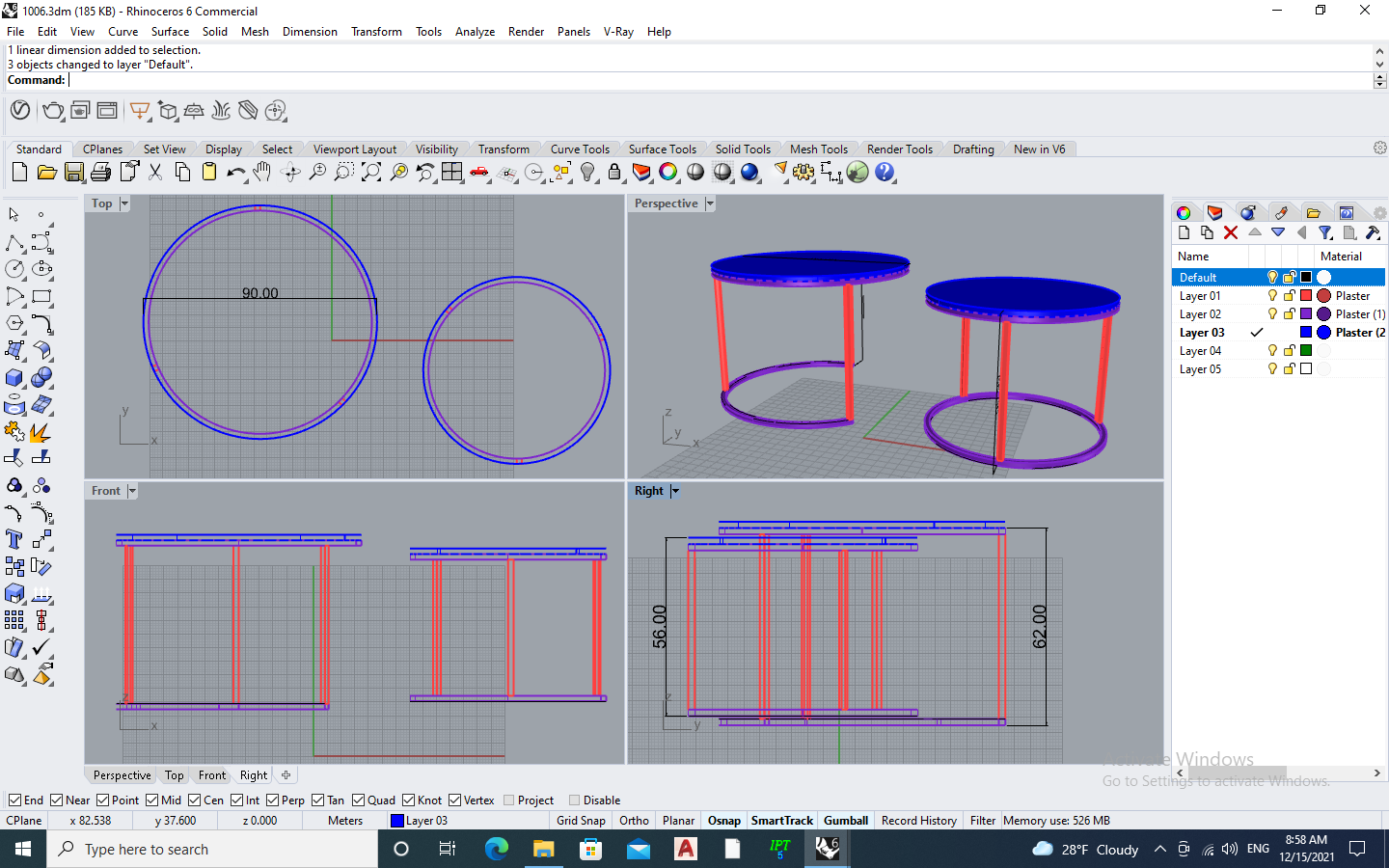The width and height of the screenshot is (1389, 868).
Task: Click Grid Snap in the status bar
Action: point(581,821)
